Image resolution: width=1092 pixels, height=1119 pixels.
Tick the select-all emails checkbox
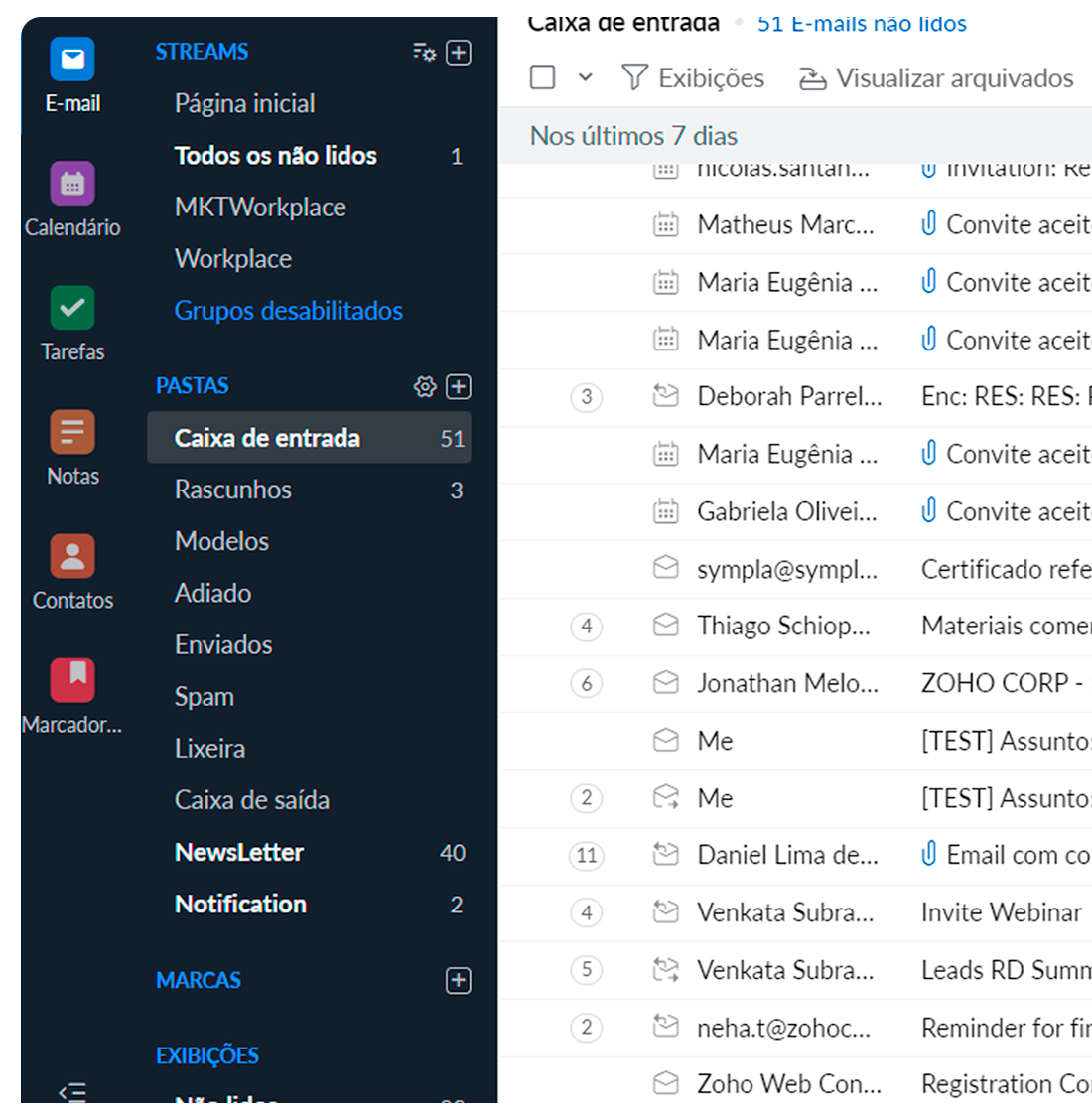pos(543,77)
